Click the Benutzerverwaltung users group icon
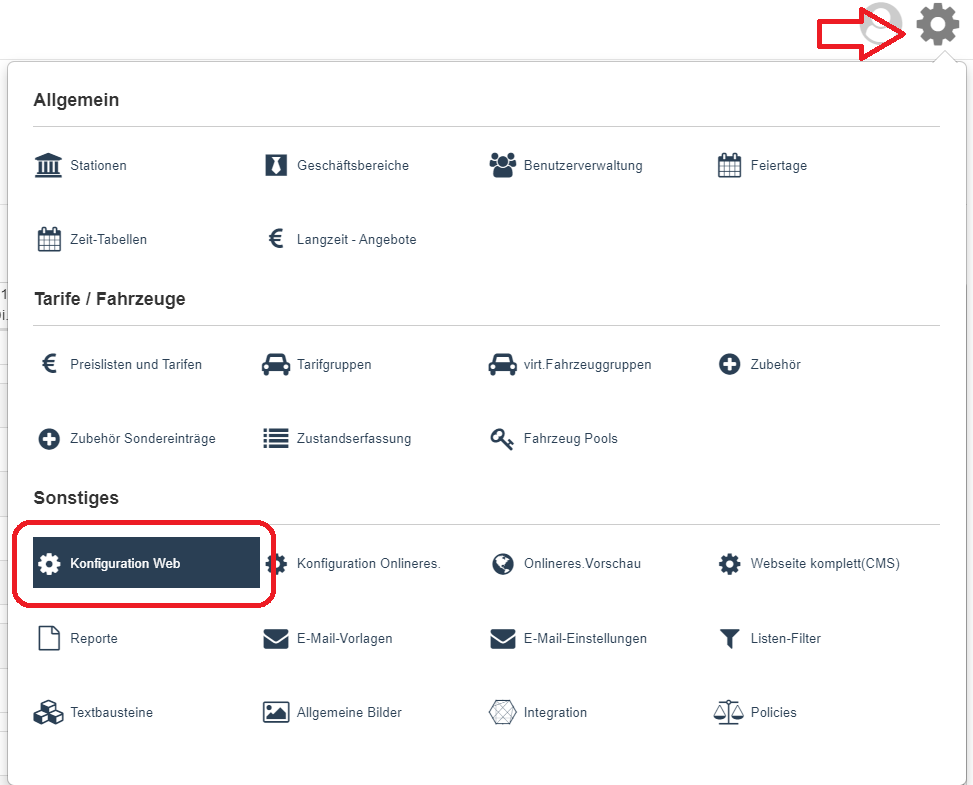Screen dimensions: 973x785 coord(503,165)
